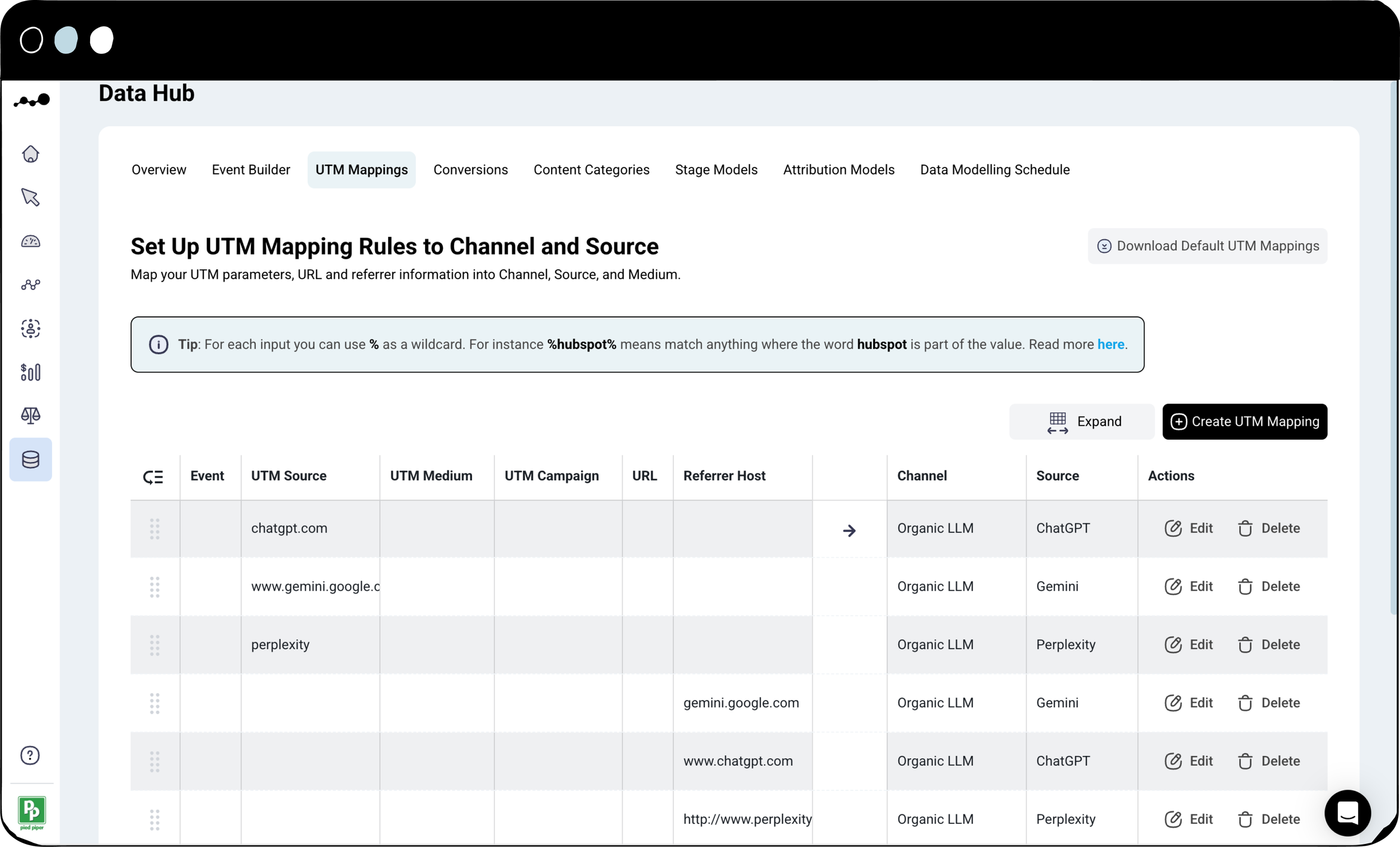Open the chat support bubble
1400x848 pixels.
point(1348,814)
